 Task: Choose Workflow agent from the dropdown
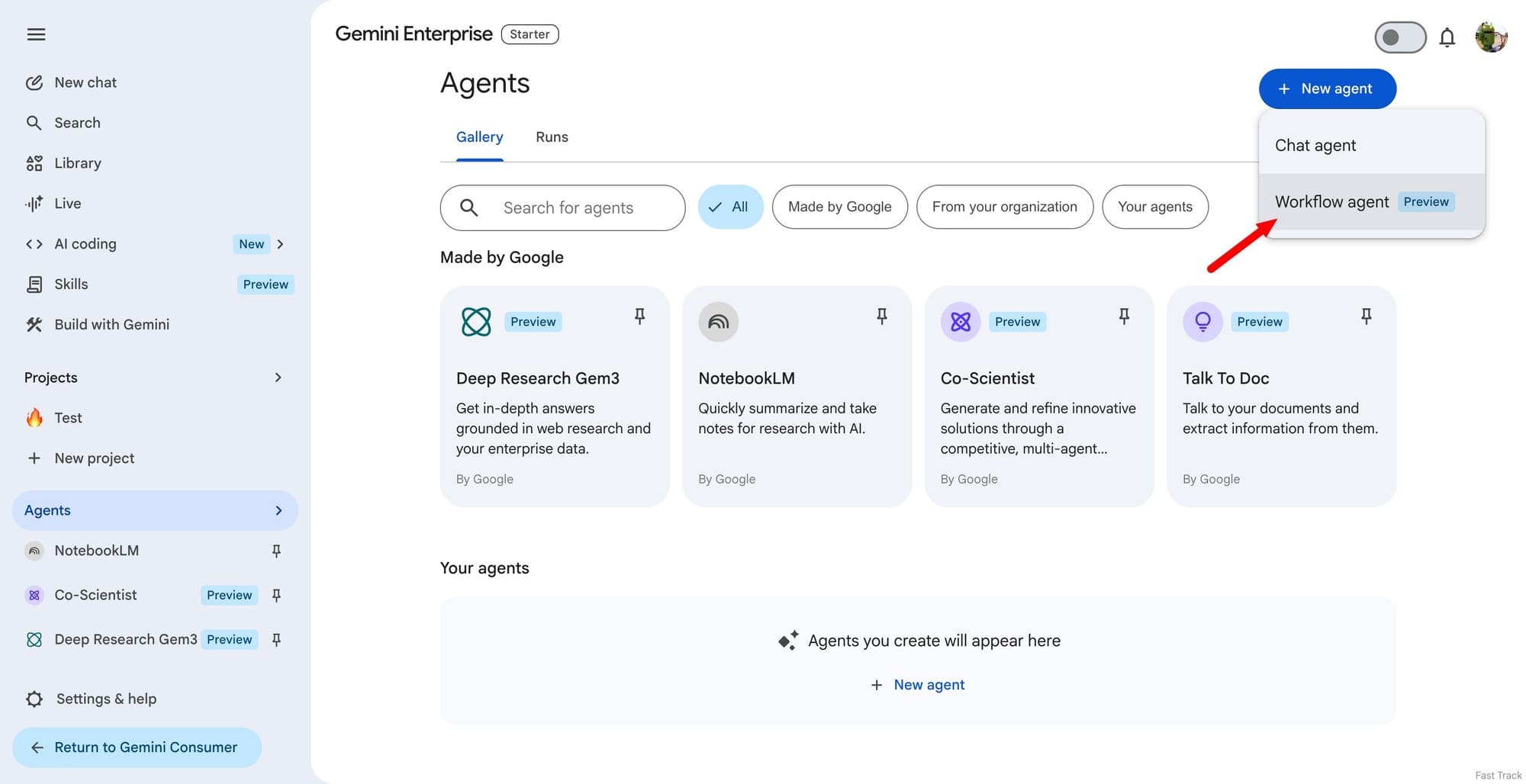pyautogui.click(x=1371, y=202)
